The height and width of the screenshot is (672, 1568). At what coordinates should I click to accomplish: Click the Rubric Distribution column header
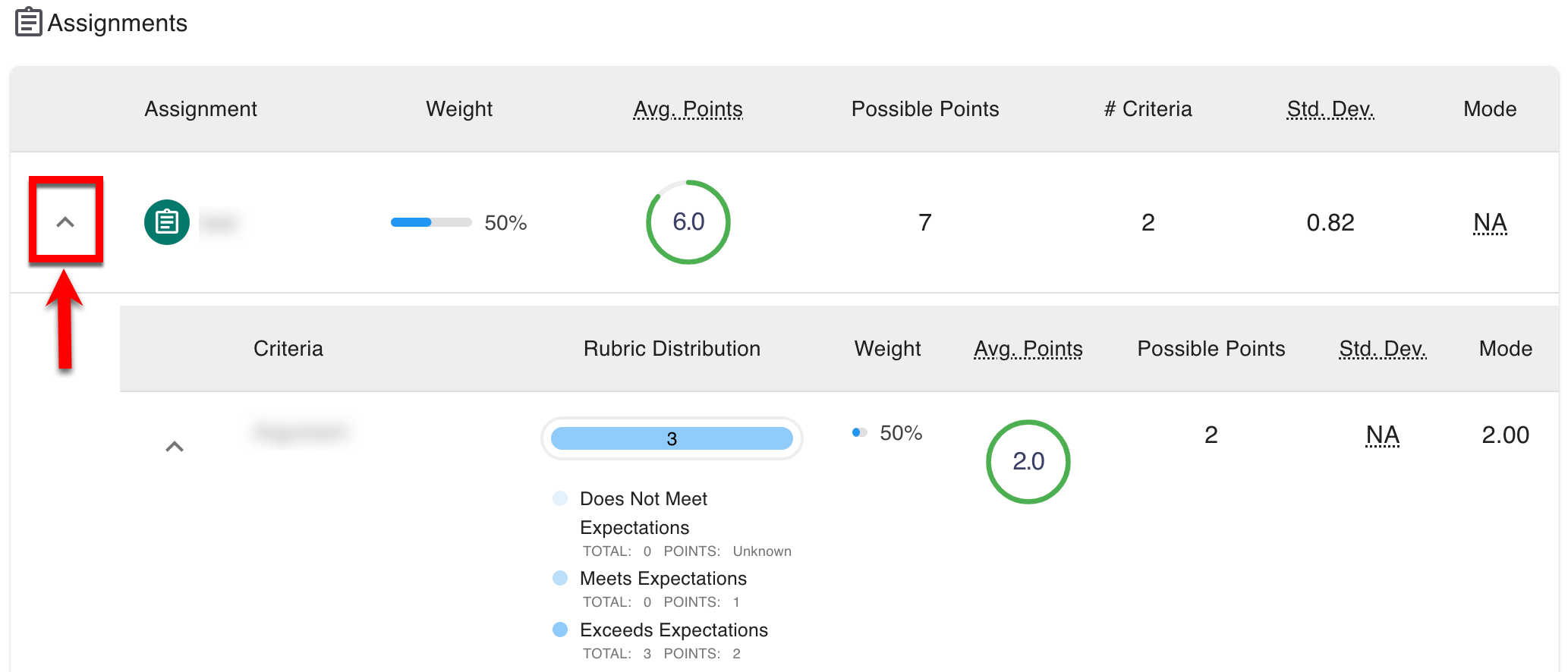coord(672,349)
